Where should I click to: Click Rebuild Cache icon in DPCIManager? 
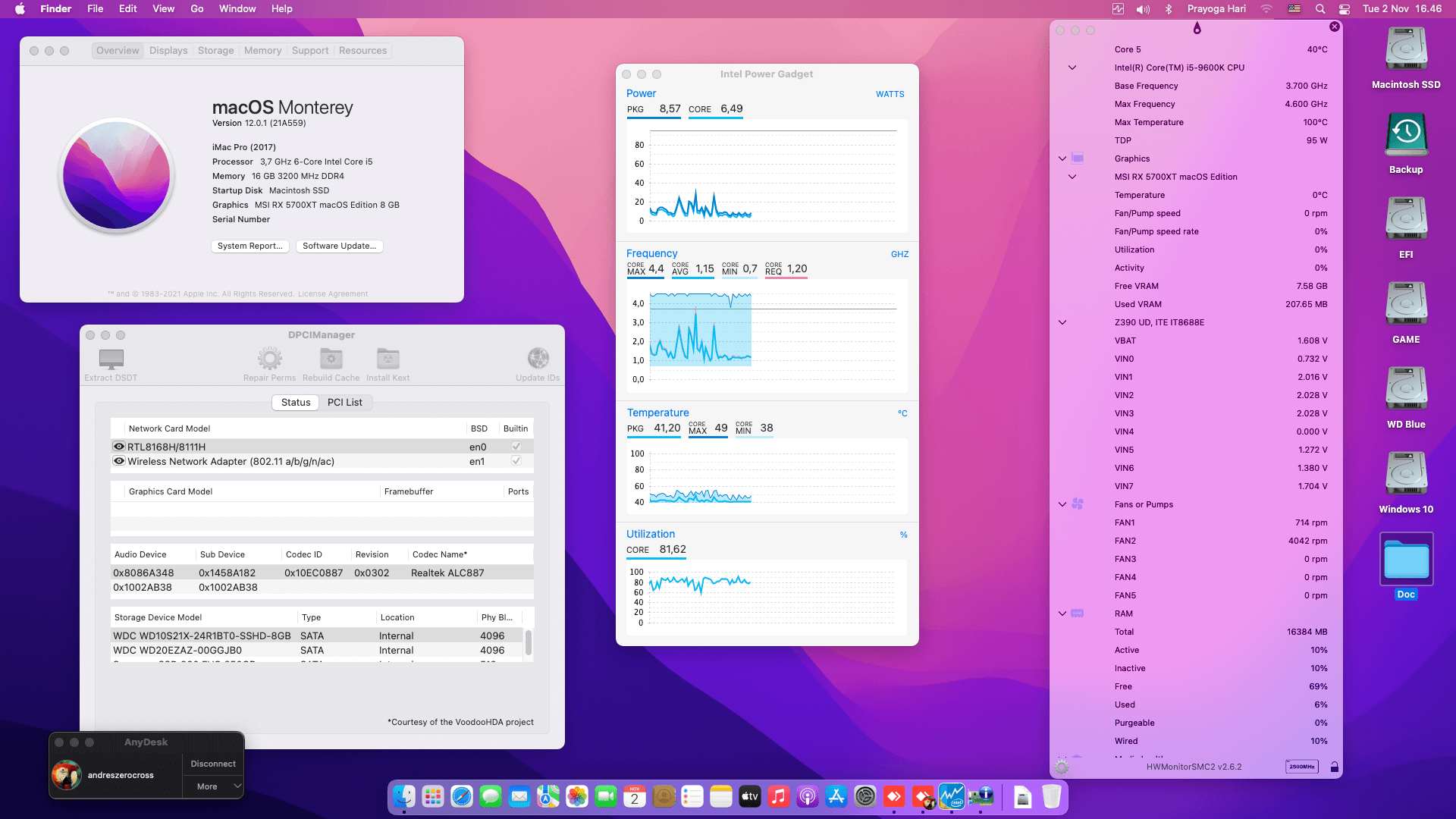(331, 358)
